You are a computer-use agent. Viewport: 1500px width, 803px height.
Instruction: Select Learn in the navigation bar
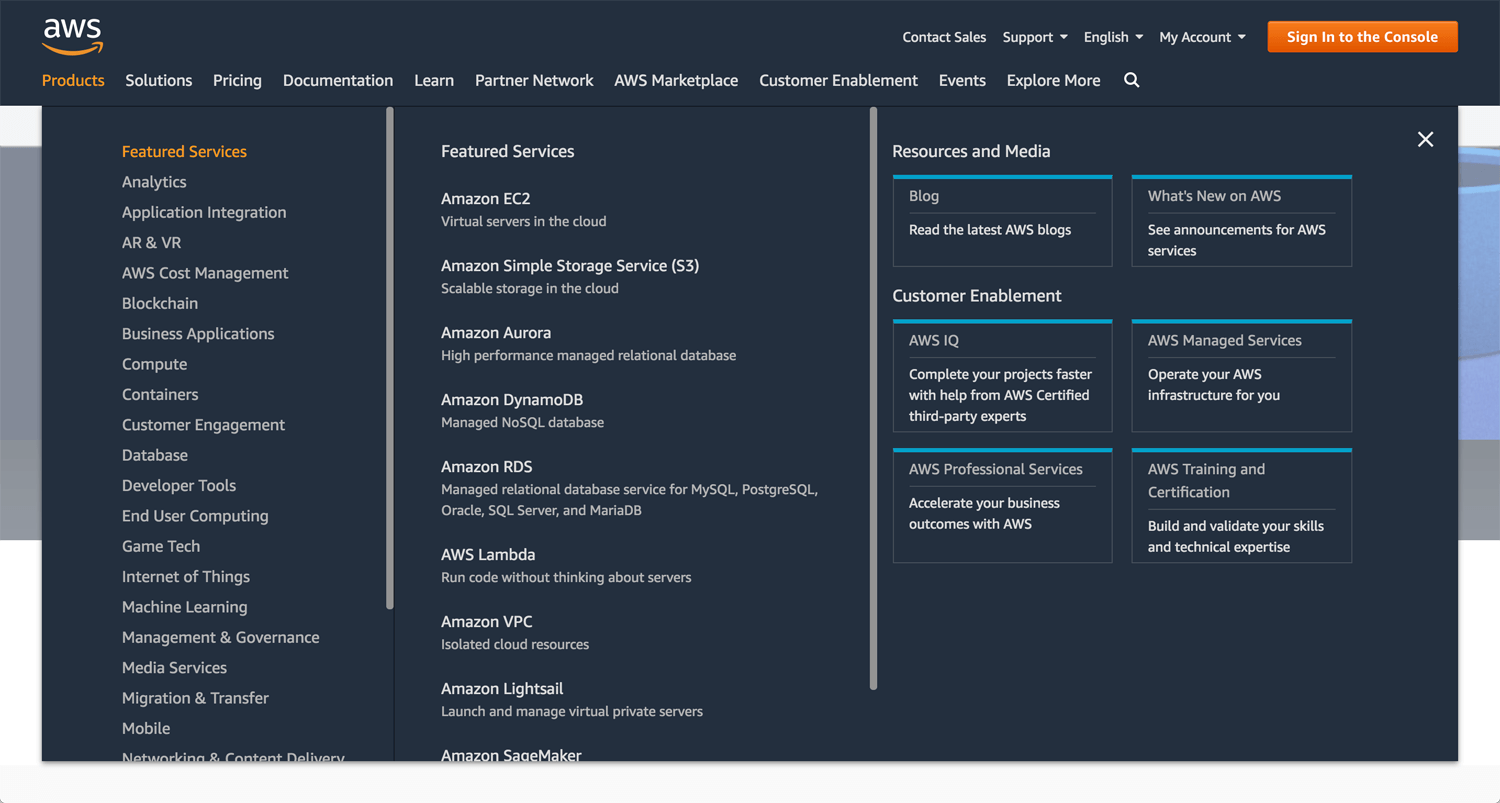click(434, 80)
